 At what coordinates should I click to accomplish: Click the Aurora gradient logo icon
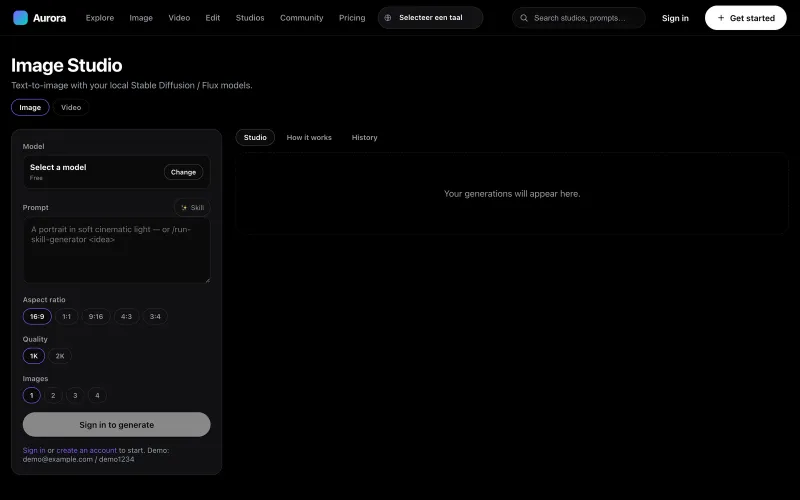tap(20, 18)
